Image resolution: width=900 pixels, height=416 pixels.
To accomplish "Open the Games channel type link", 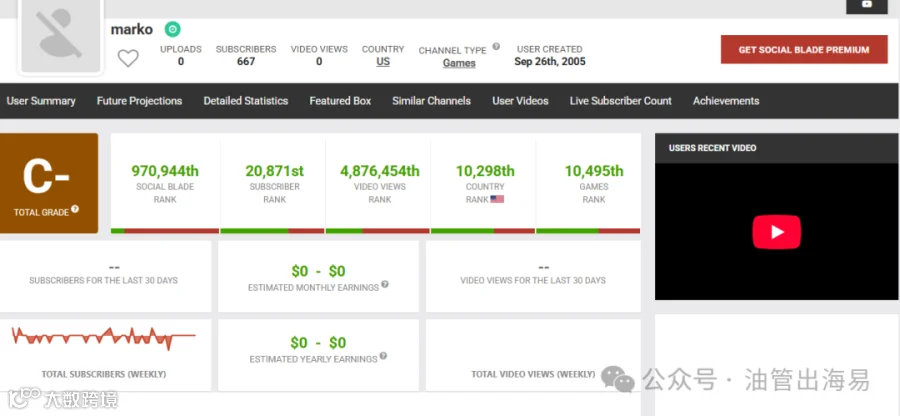I will (x=459, y=63).
